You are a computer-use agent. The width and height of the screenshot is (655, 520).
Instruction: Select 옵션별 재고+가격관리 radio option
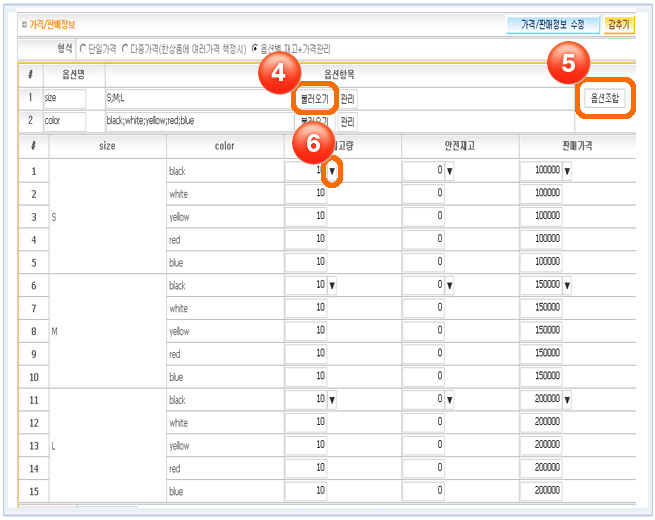click(x=254, y=49)
